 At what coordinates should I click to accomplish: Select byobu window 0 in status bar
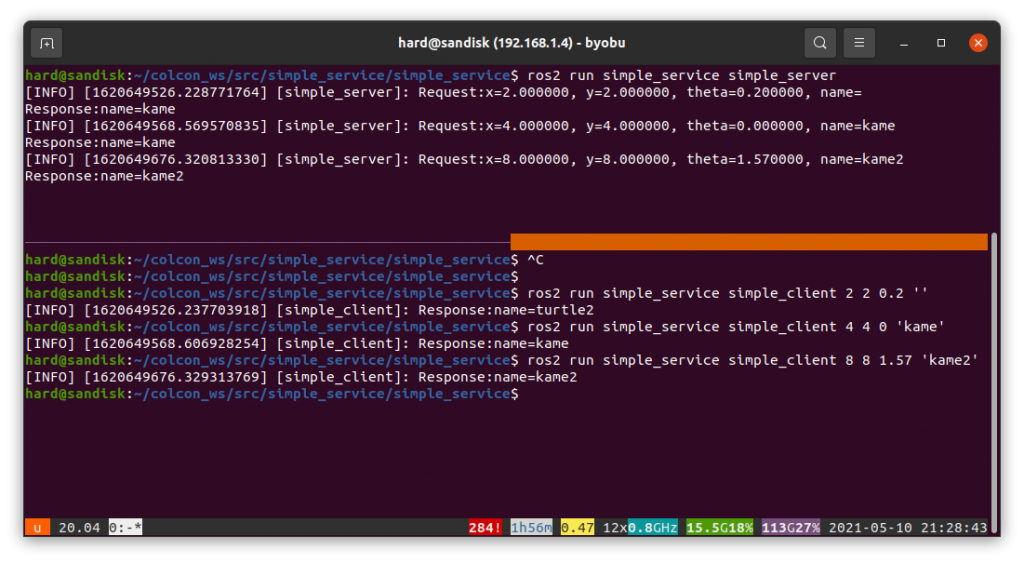[x=125, y=527]
